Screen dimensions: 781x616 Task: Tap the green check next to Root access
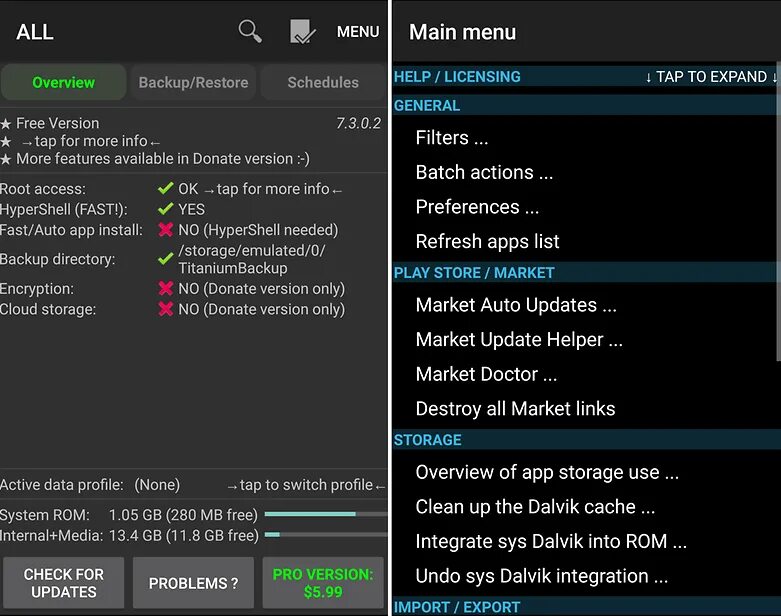point(165,189)
